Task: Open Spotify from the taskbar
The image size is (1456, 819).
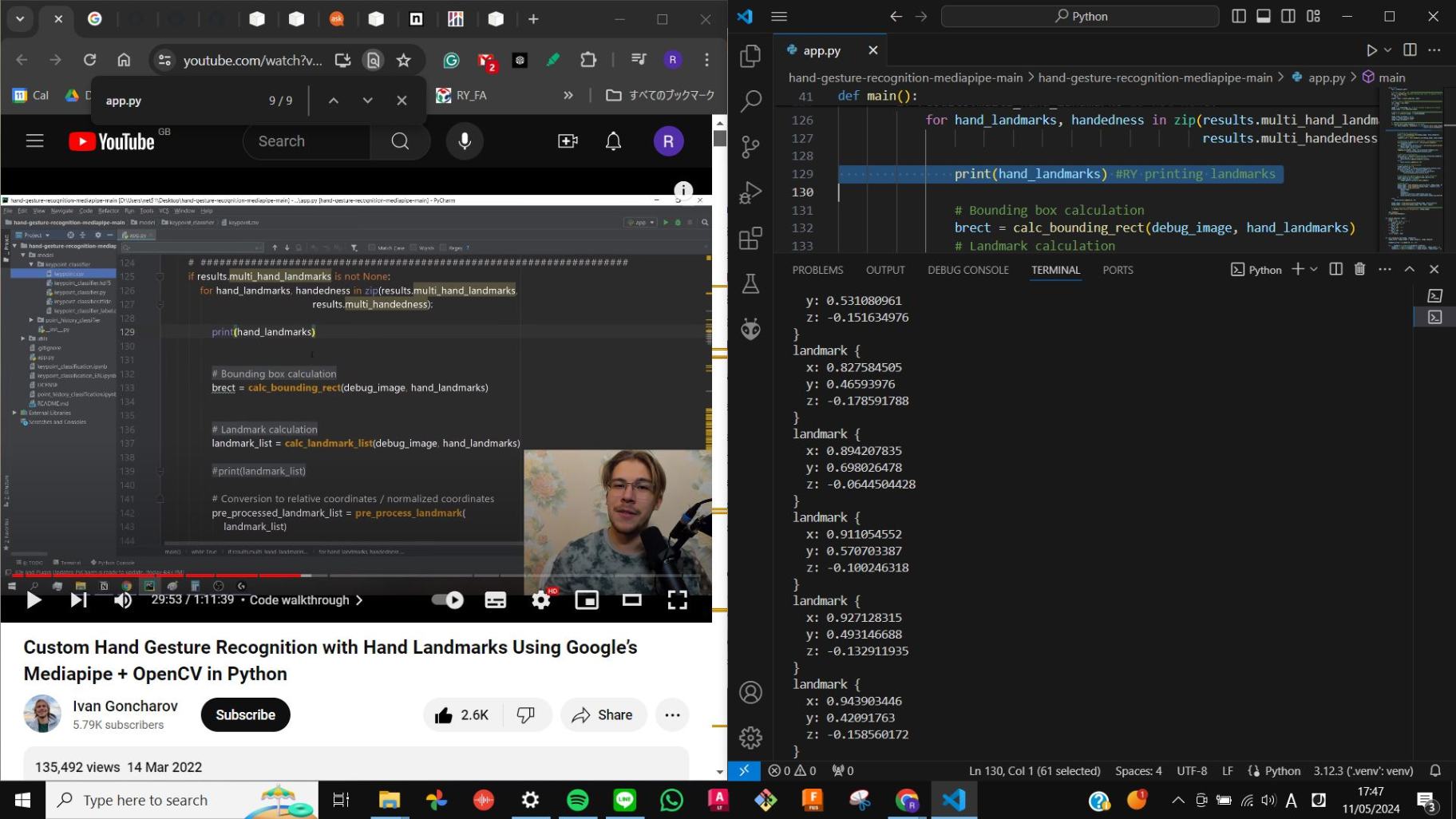Action: (x=577, y=800)
